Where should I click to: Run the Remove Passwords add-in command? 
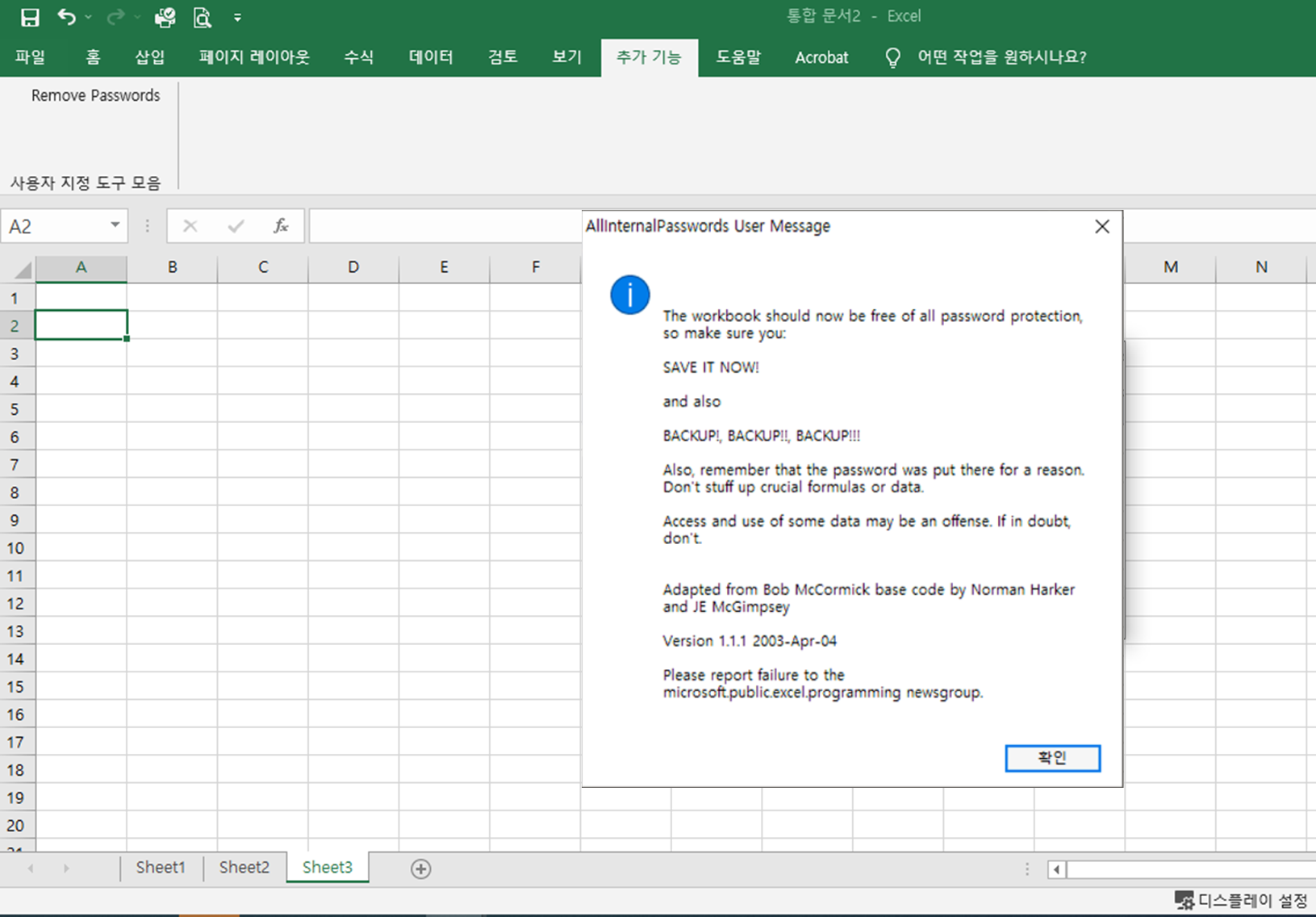tap(95, 95)
